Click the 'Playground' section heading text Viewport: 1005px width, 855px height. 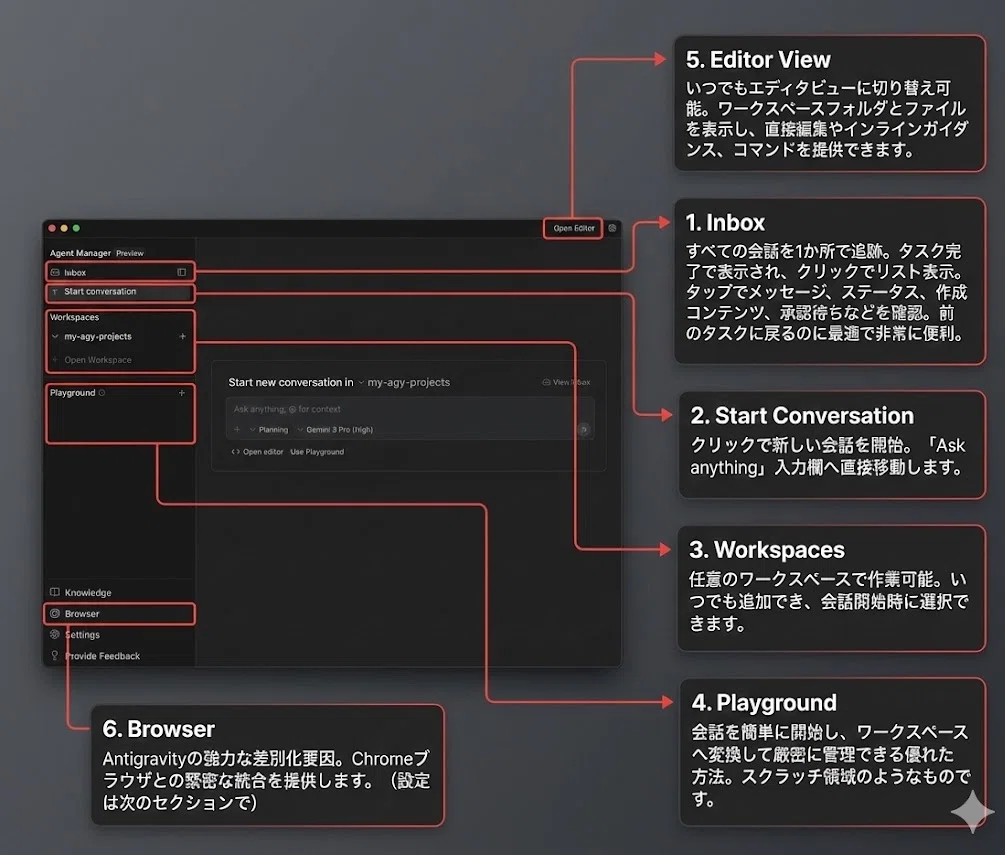(72, 393)
